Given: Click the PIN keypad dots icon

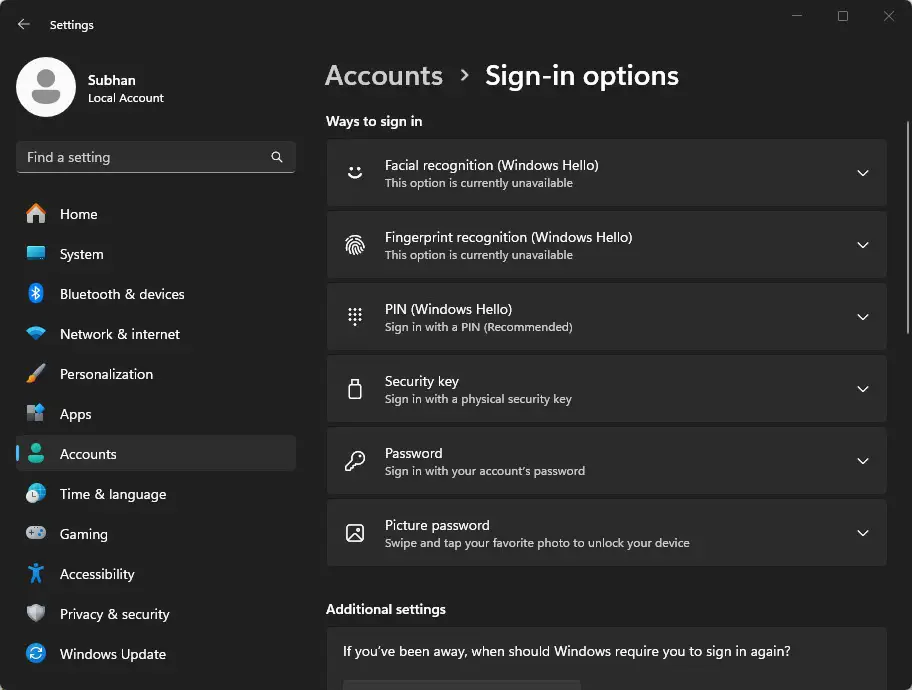Looking at the screenshot, I should 355,316.
